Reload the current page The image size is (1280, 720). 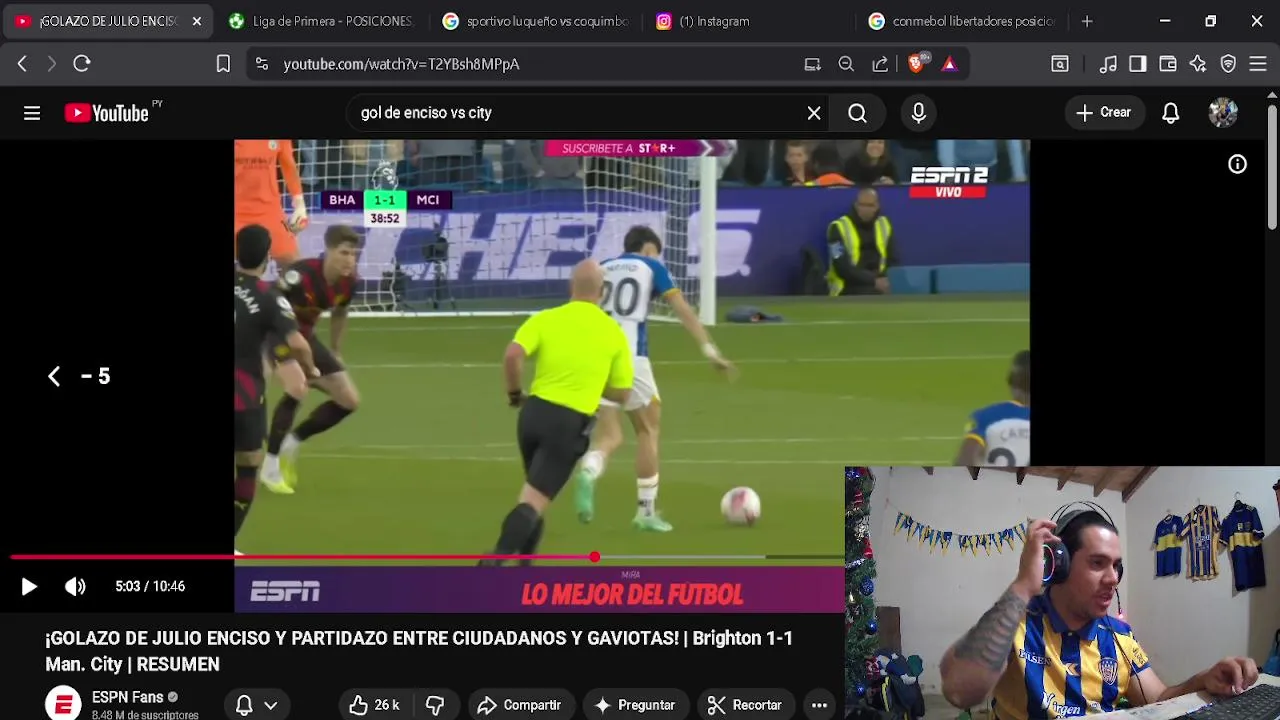tap(82, 64)
